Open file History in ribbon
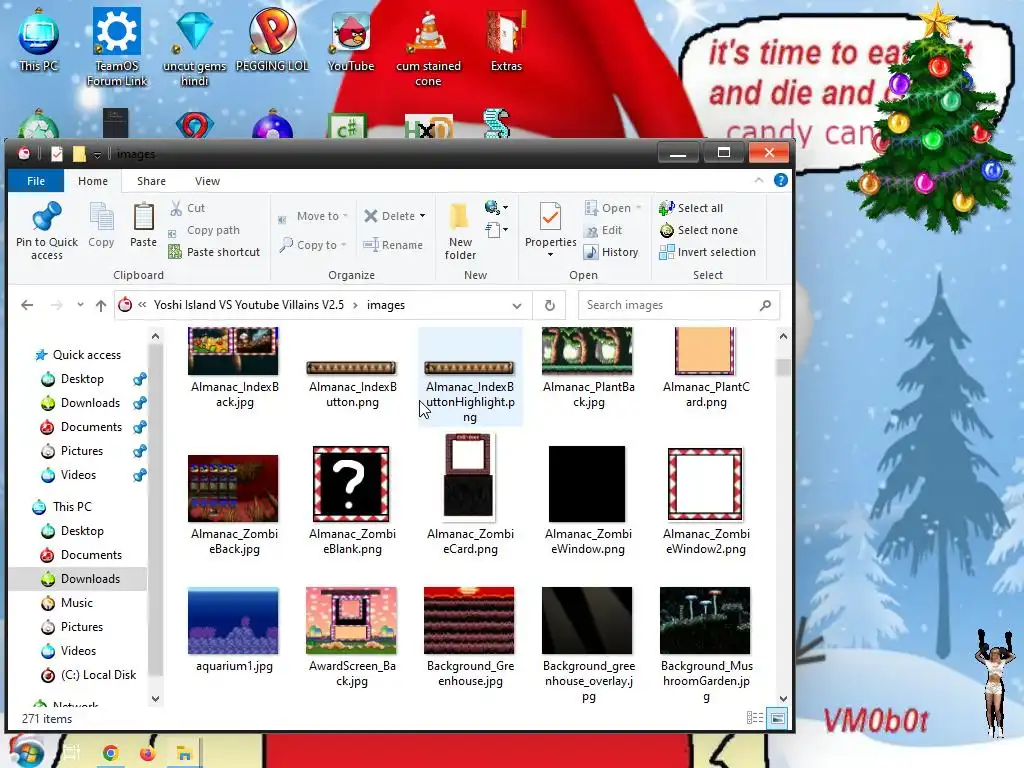This screenshot has height=768, width=1024. [x=611, y=252]
